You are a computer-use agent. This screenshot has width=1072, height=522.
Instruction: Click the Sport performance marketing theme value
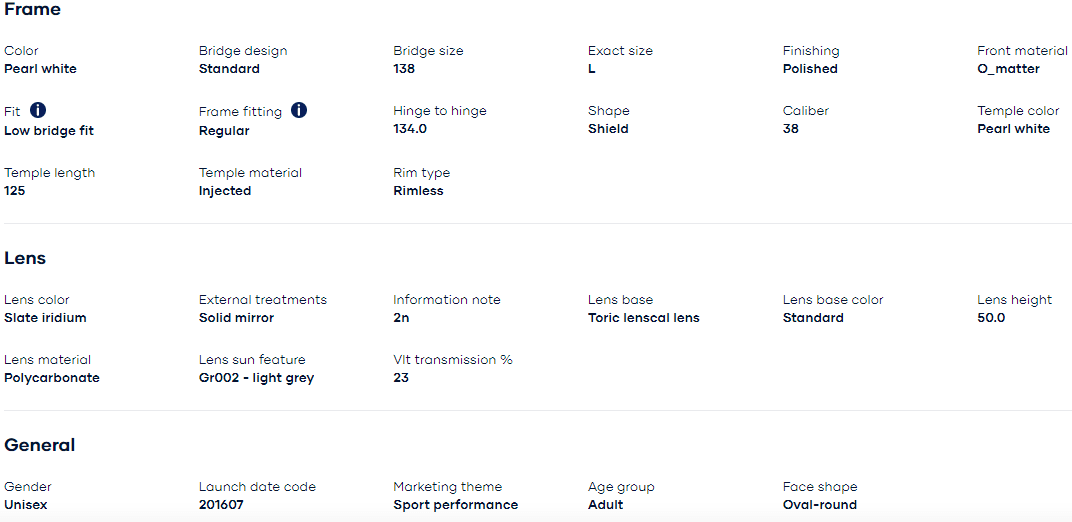(455, 505)
